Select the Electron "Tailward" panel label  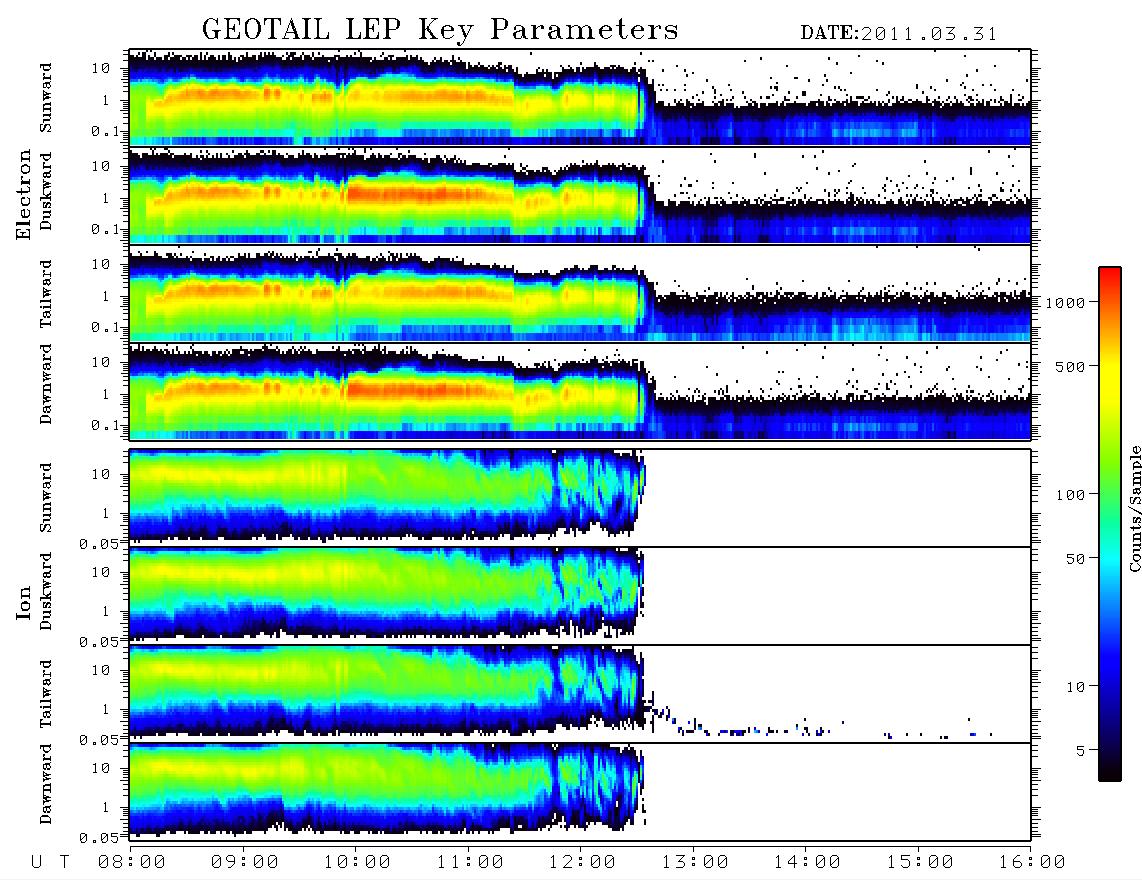(x=45, y=294)
